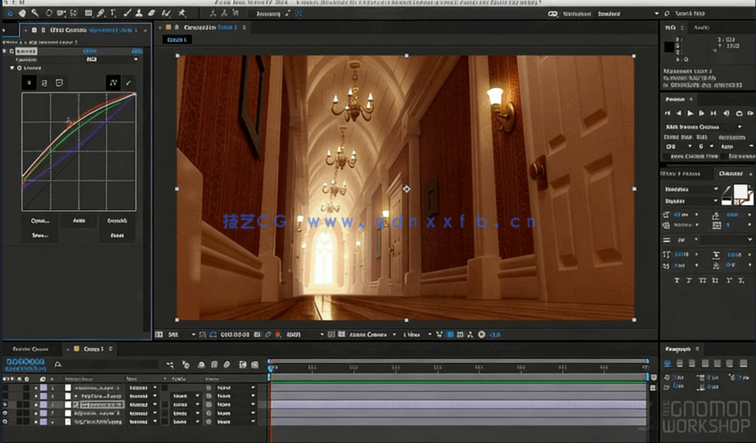Select the Hand tool in the toolbar
Image resolution: width=756 pixels, height=443 pixels.
[x=20, y=13]
